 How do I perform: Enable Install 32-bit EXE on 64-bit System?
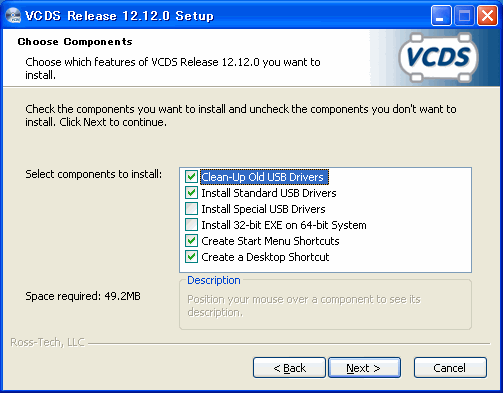click(191, 225)
